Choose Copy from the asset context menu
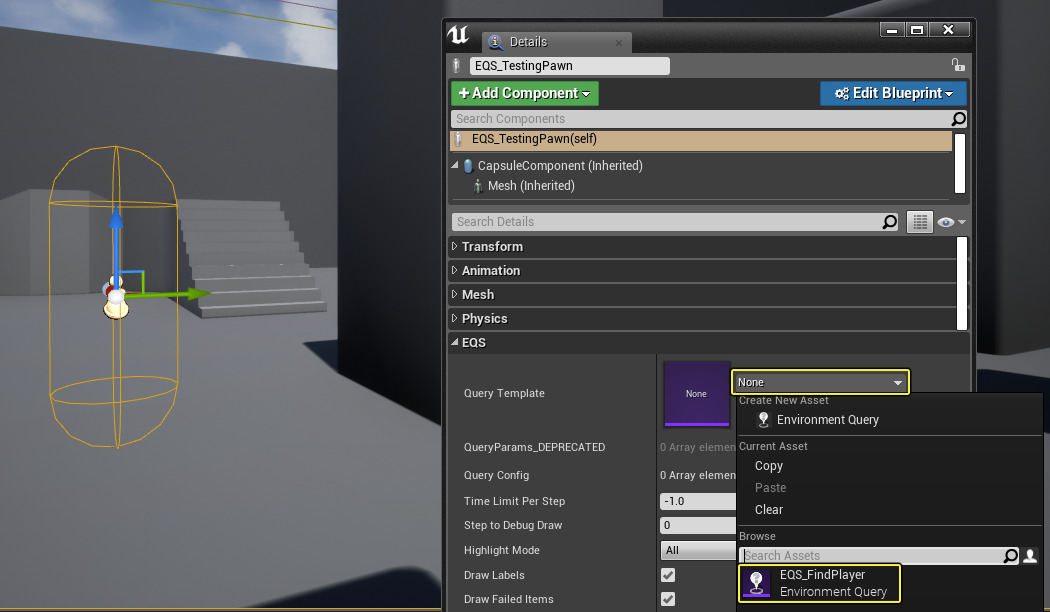This screenshot has width=1050, height=612. pos(769,466)
